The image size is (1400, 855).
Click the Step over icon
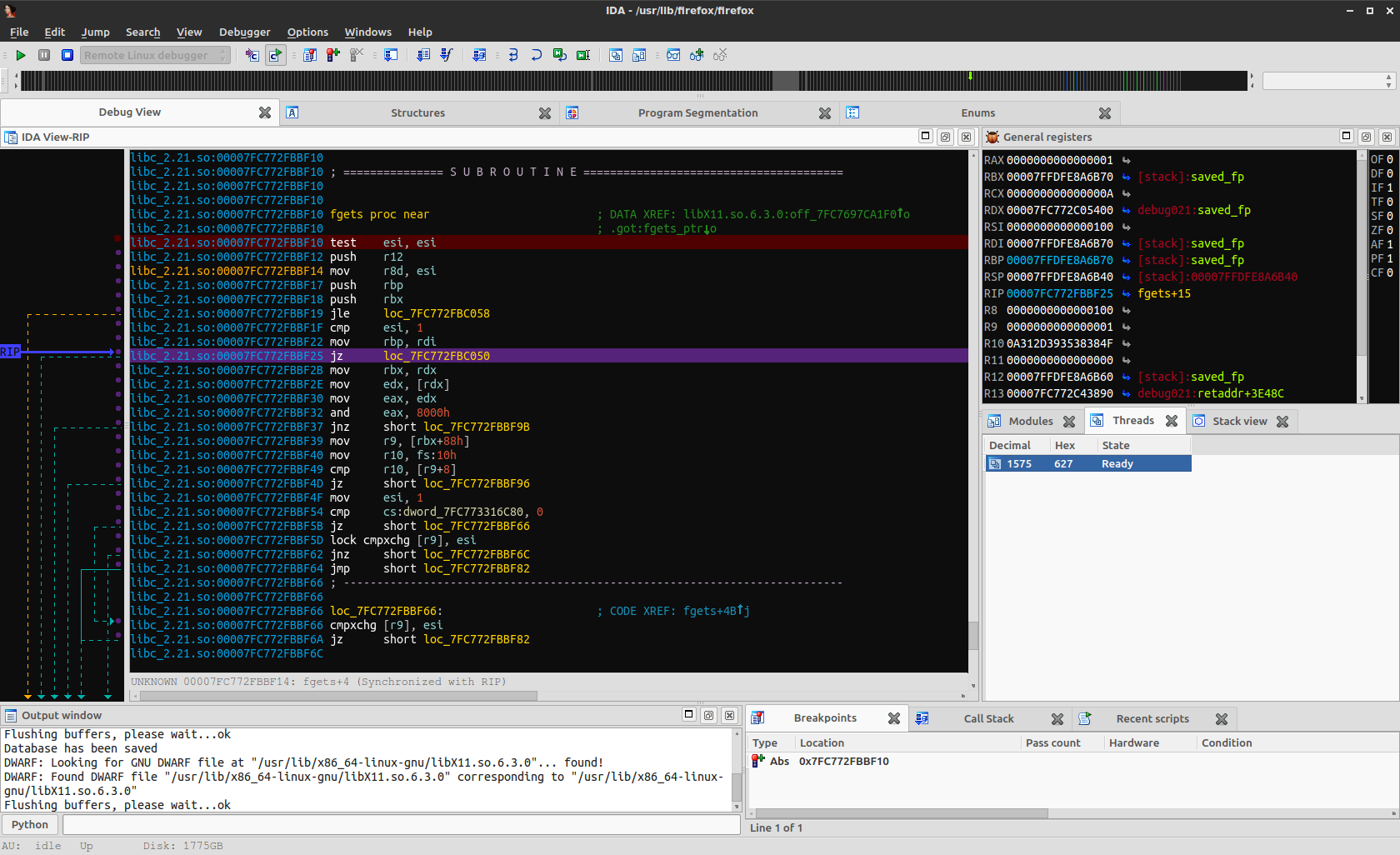[537, 55]
